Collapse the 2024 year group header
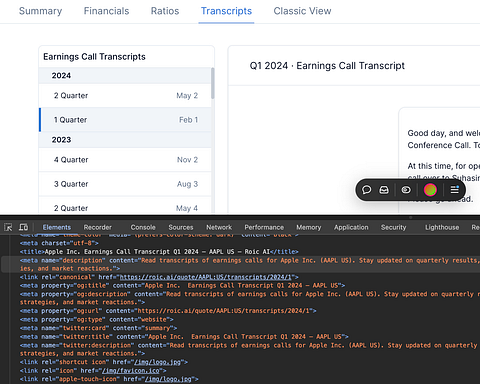This screenshot has width=480, height=384. (125, 76)
